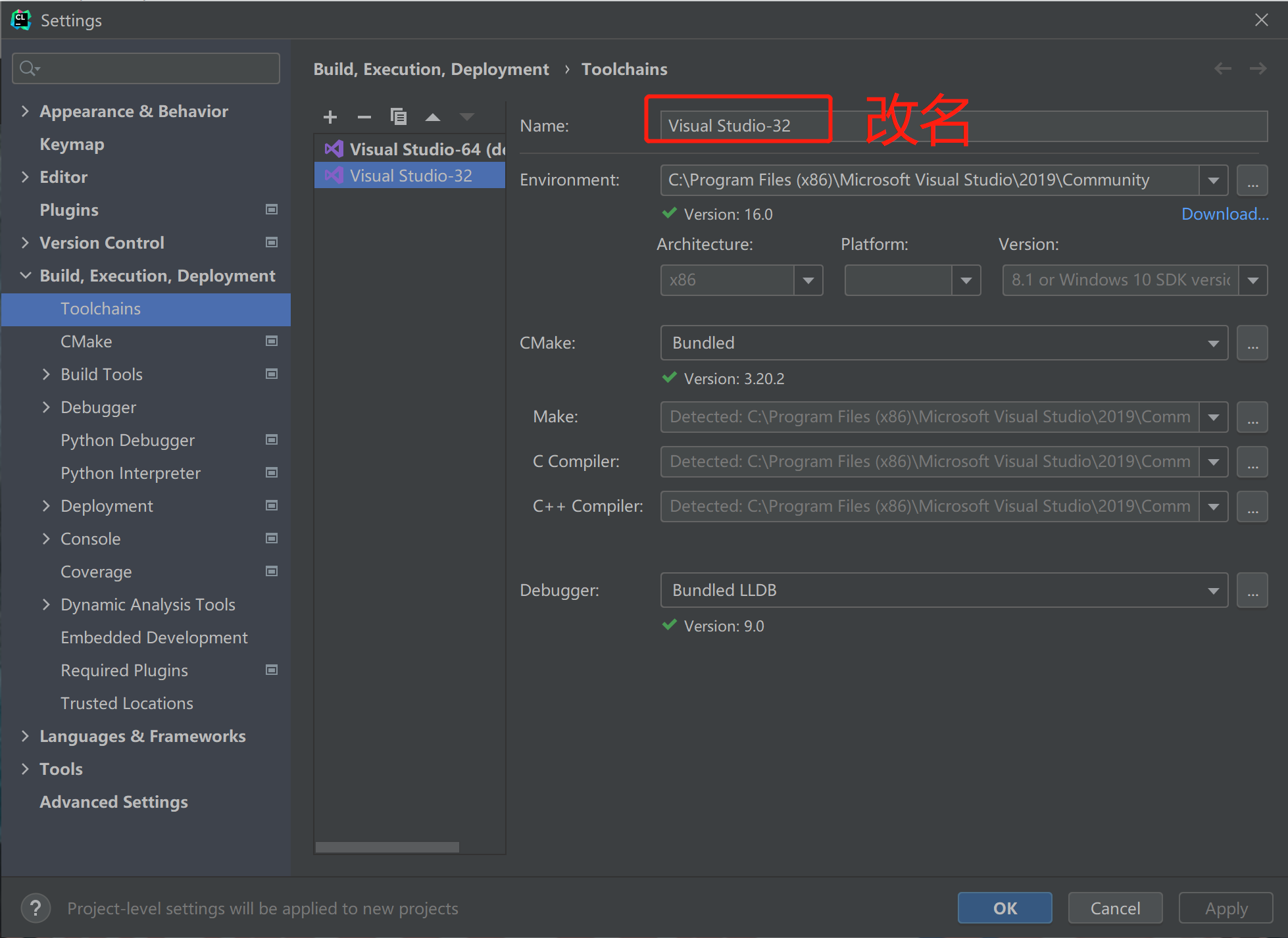This screenshot has height=938, width=1288.
Task: Select Visual Studio-64 toolchain
Action: 410,149
